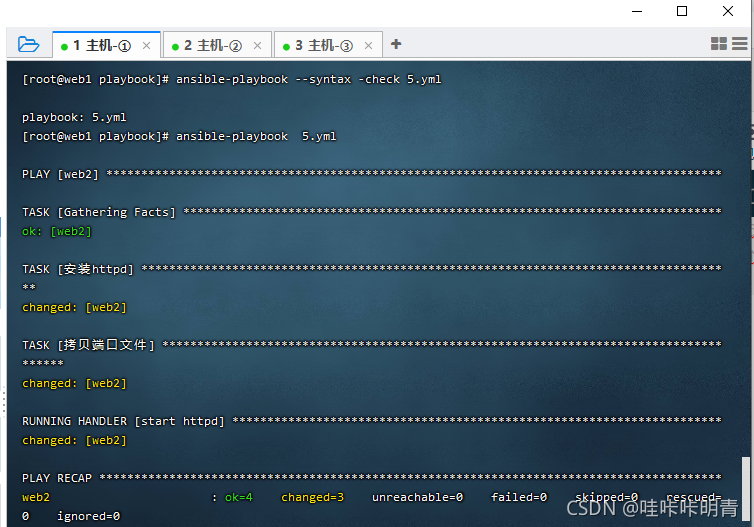Click 'changed: [web2]' under 拷贝端口文件 task
This screenshot has width=754, height=527.
(x=74, y=383)
